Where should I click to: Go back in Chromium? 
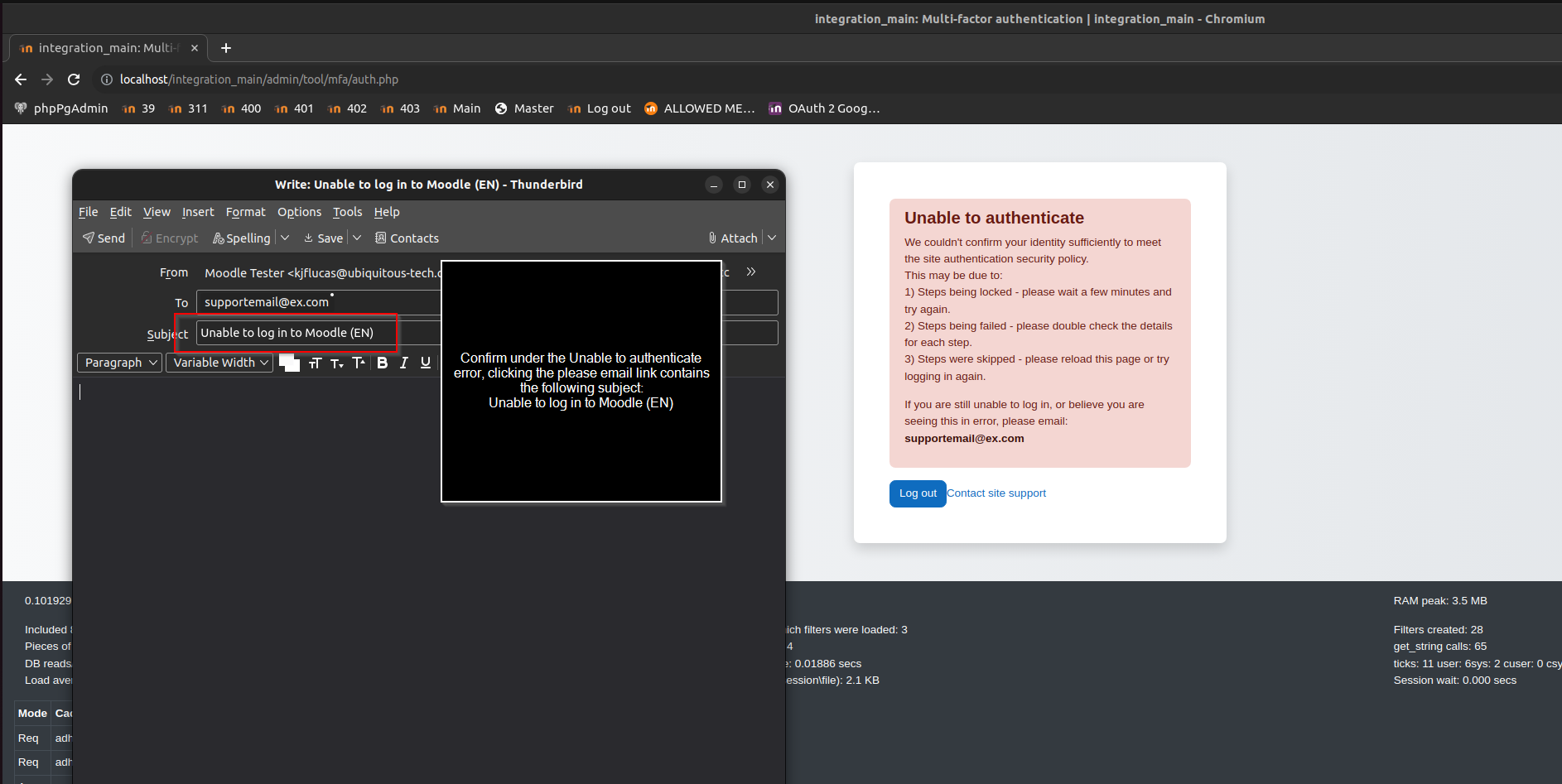coord(21,79)
